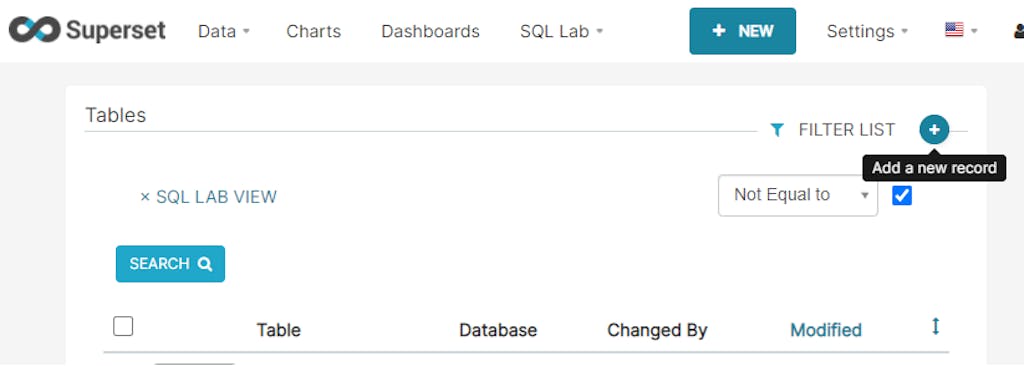Sort by the Modified column link
The height and width of the screenshot is (366, 1024).
tap(825, 330)
